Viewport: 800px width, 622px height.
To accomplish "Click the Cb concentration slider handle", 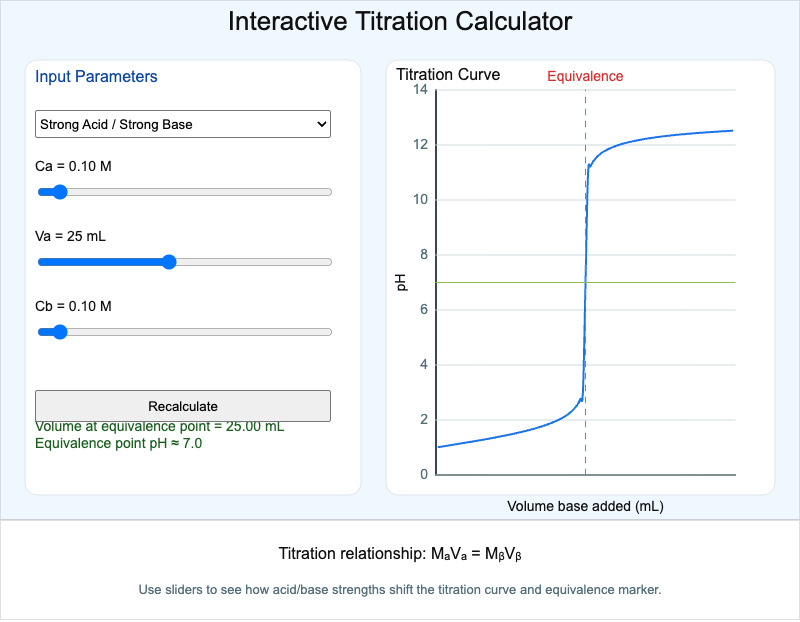I will (59, 331).
